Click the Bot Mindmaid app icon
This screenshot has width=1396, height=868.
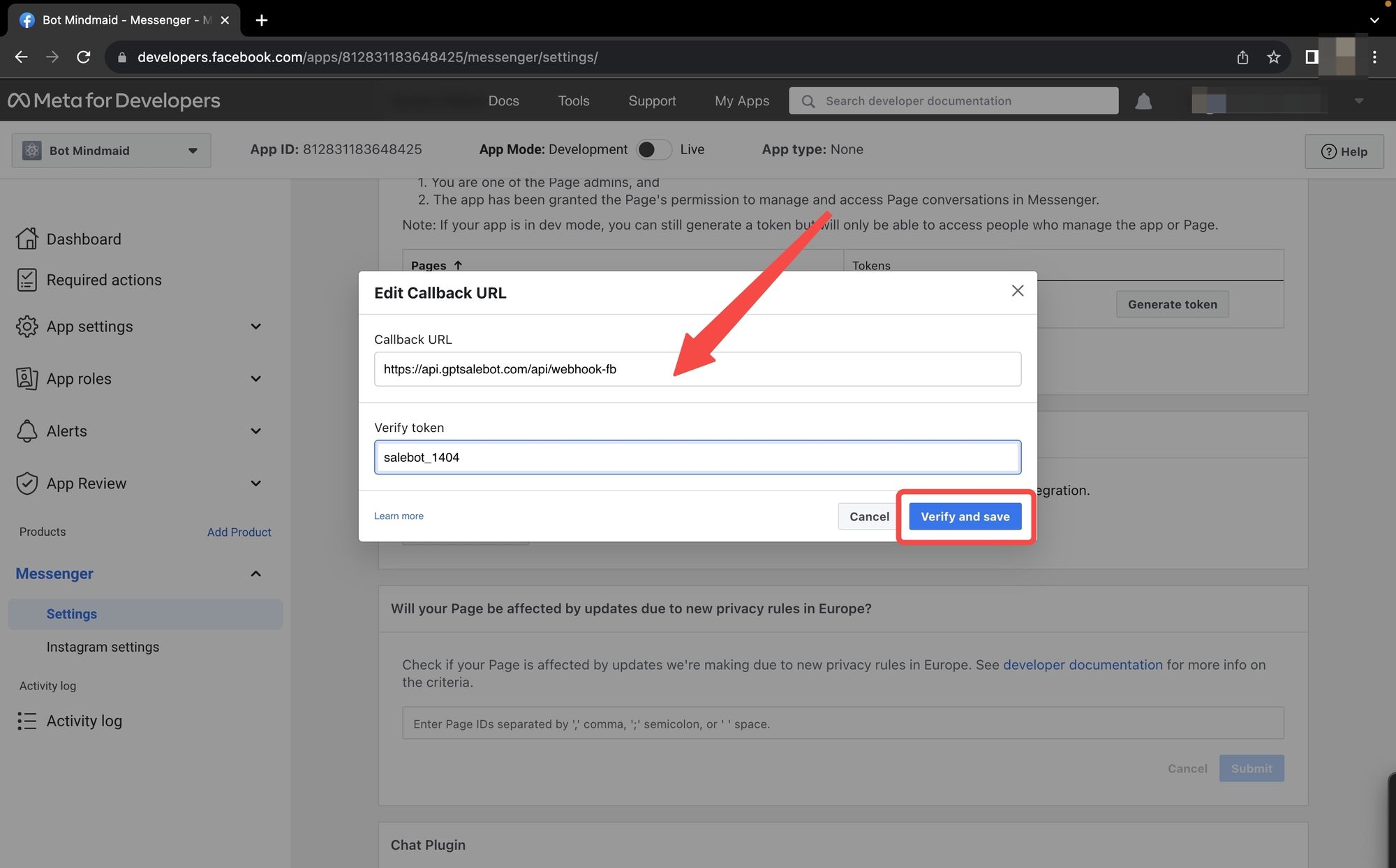click(32, 151)
